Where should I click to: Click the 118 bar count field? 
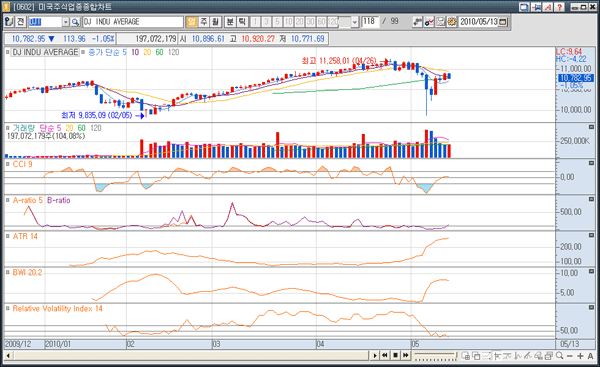[x=370, y=21]
